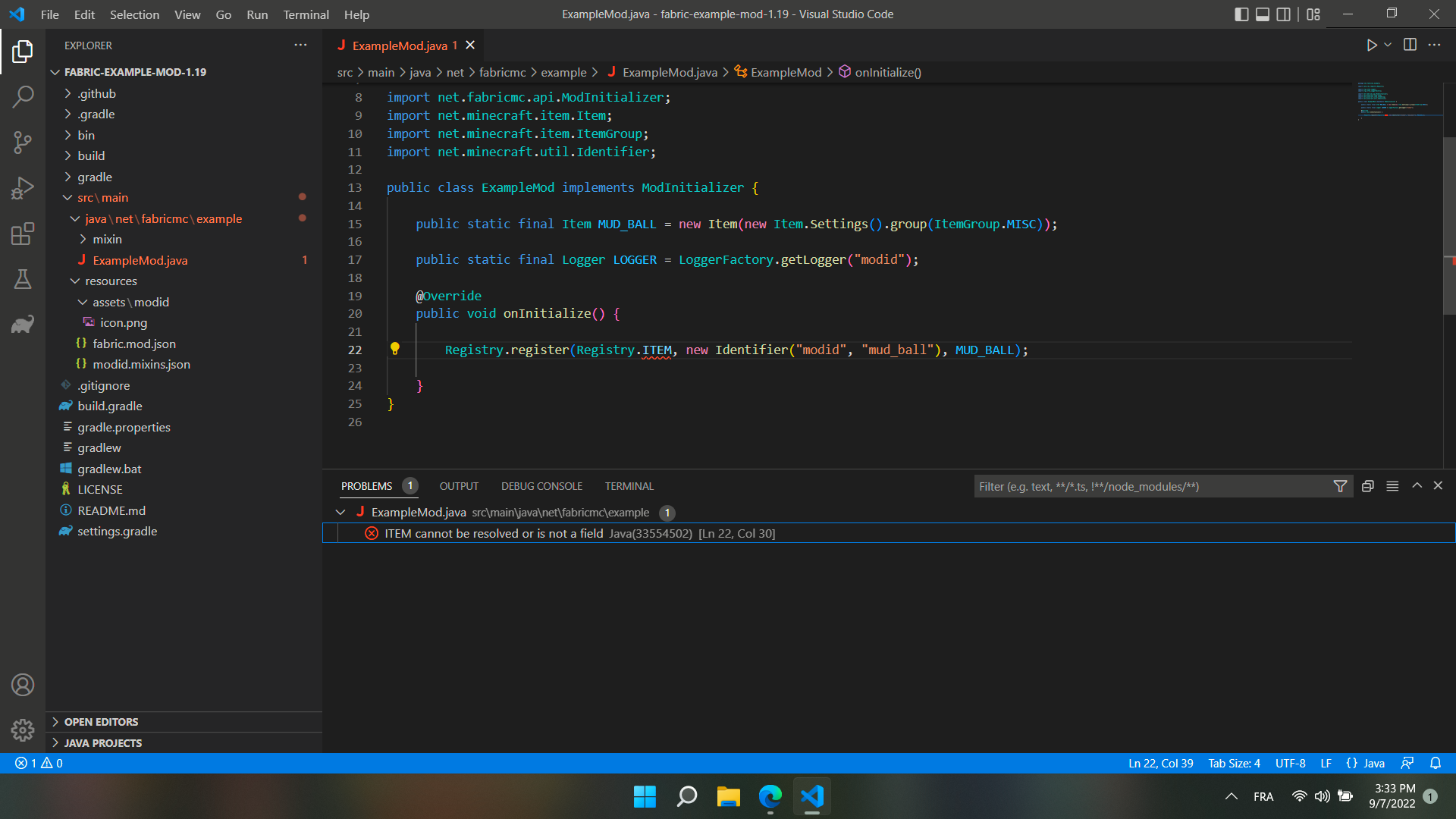Open the File menu
This screenshot has width=1456, height=819.
(x=50, y=14)
